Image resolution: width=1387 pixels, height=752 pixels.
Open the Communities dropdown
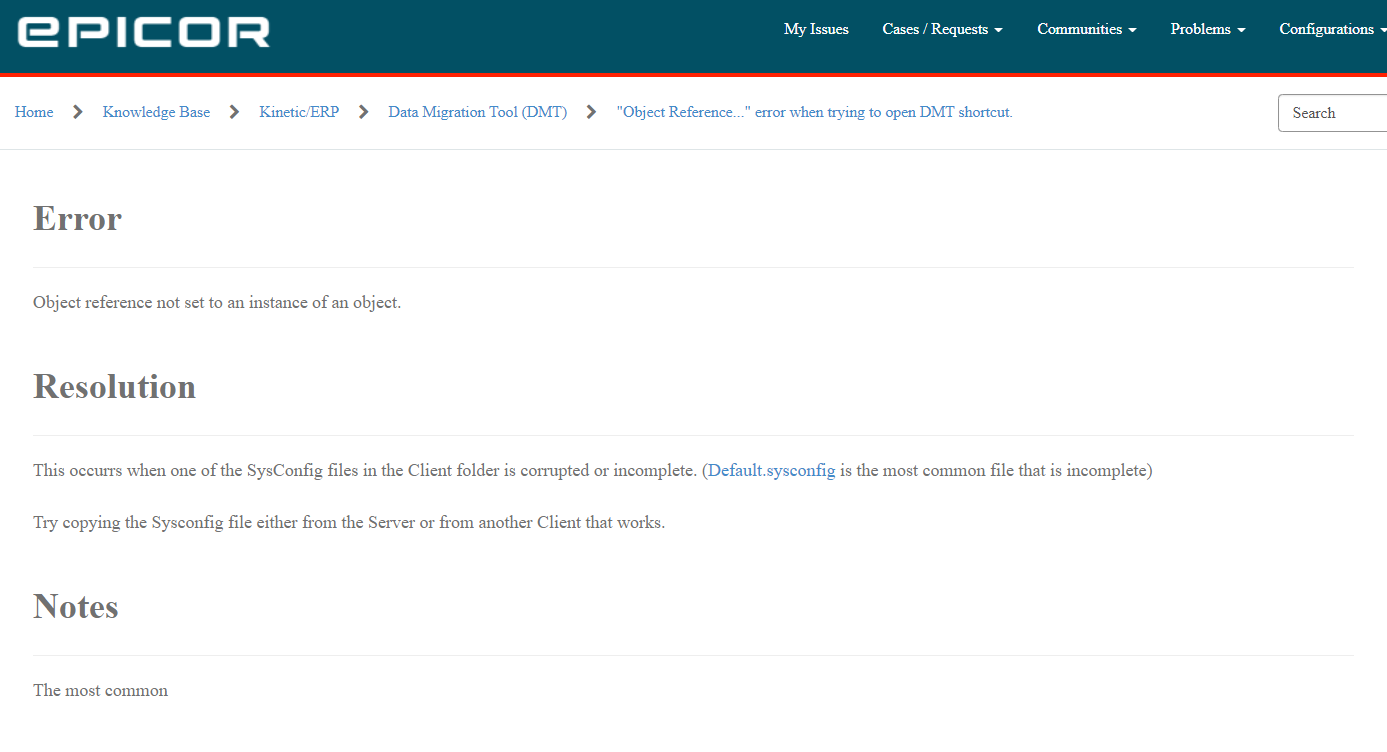pyautogui.click(x=1087, y=29)
